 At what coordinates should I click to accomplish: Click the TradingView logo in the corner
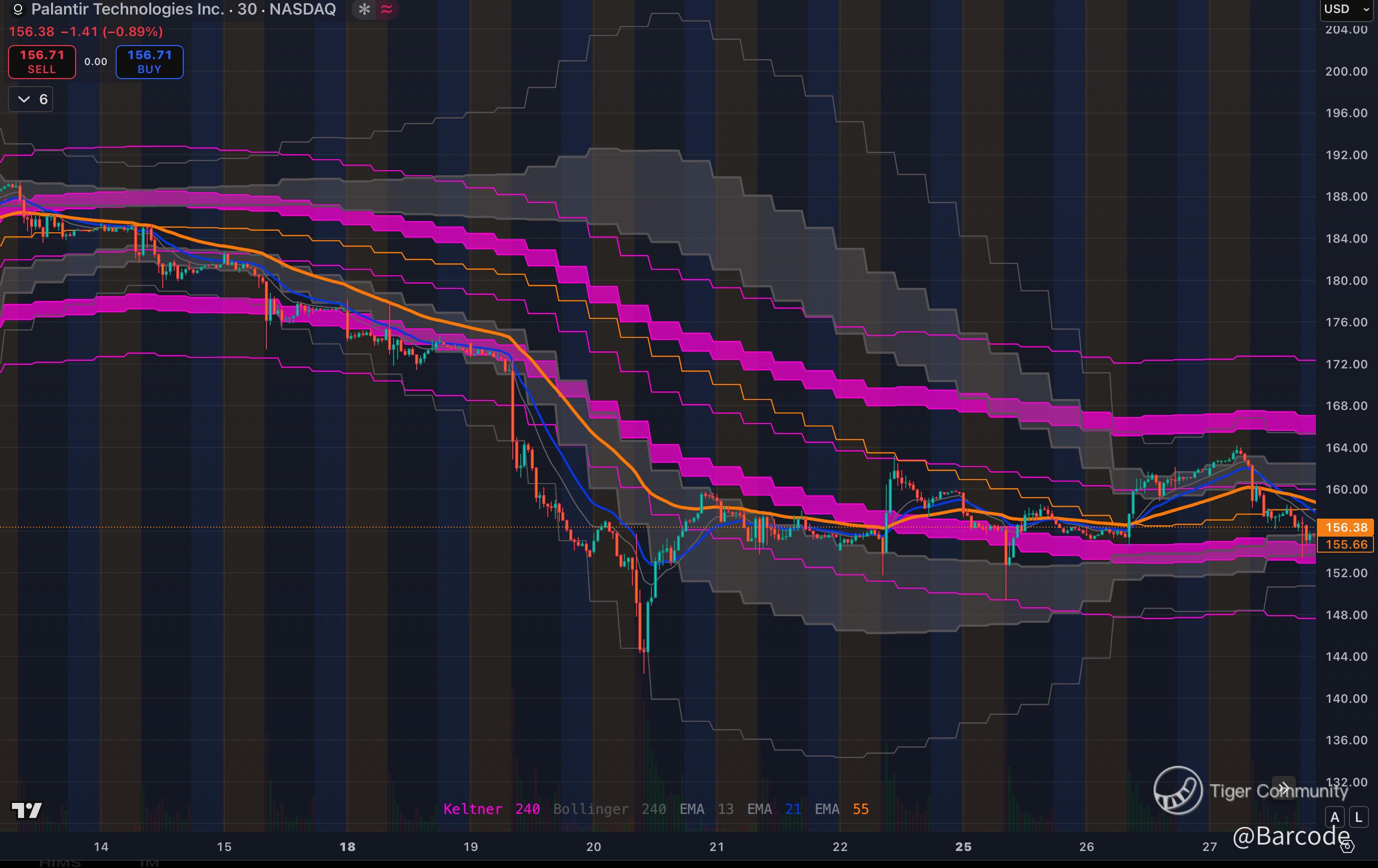click(27, 809)
